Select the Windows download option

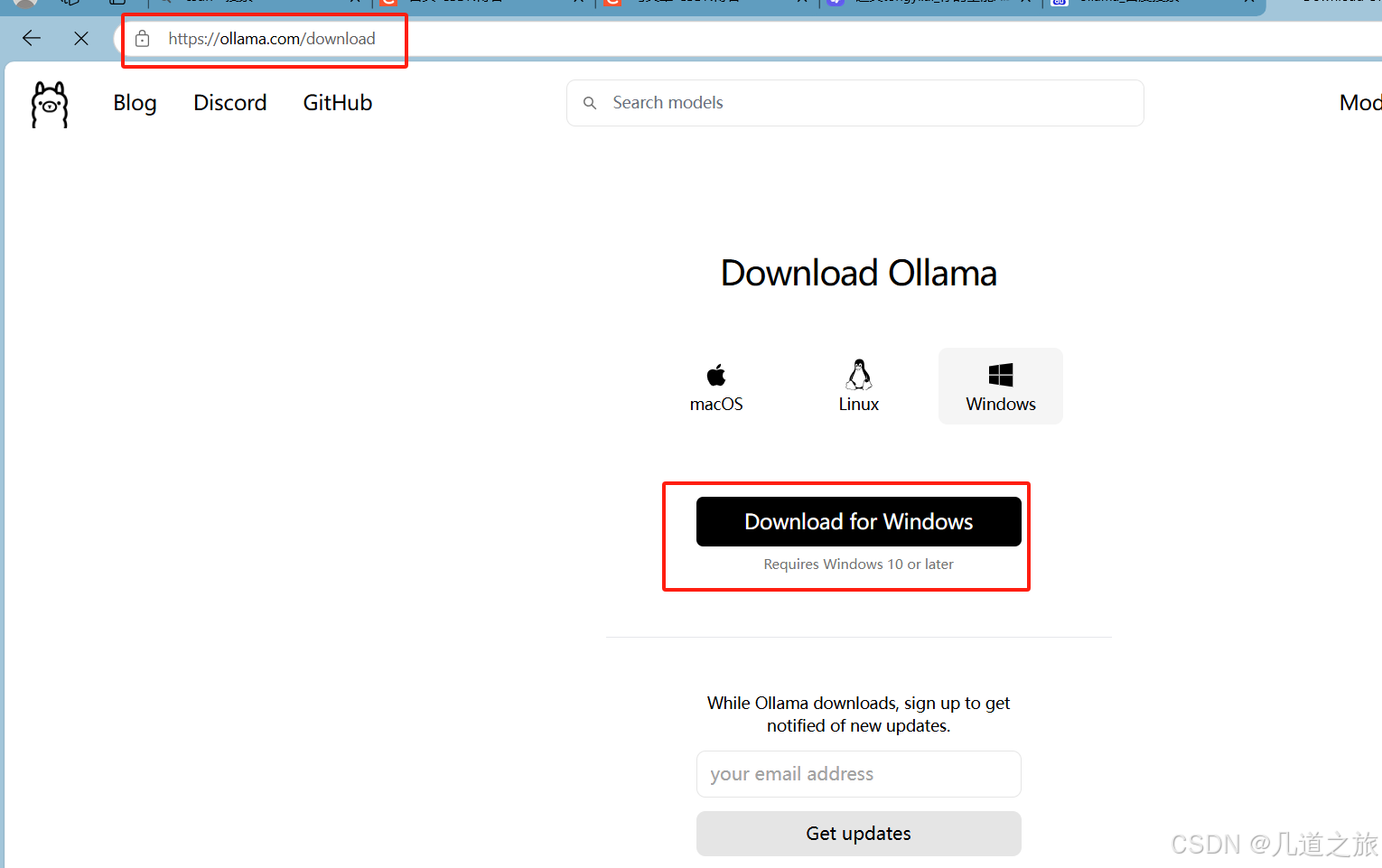(x=1001, y=387)
